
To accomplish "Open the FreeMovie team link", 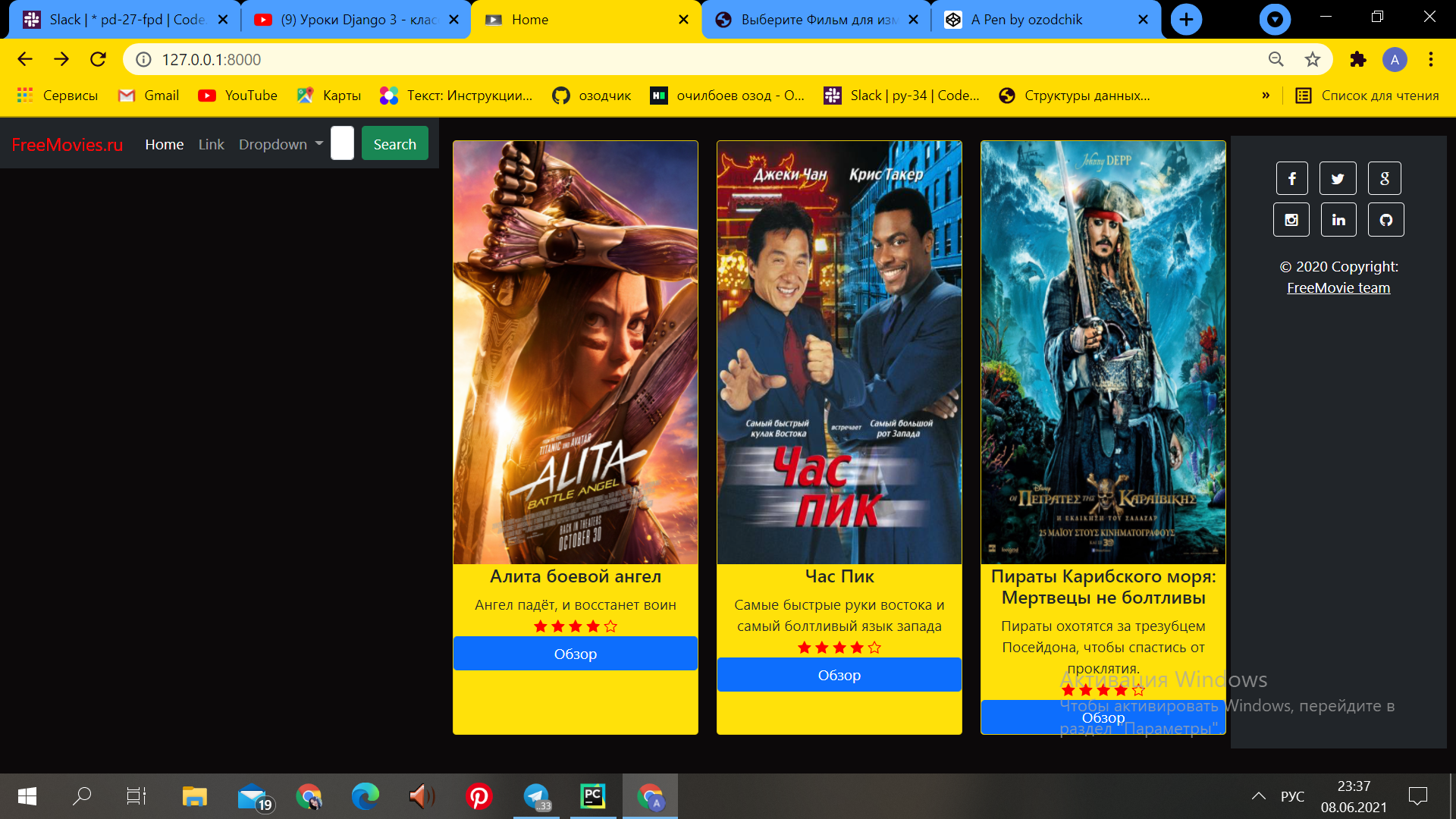I will click(1338, 288).
